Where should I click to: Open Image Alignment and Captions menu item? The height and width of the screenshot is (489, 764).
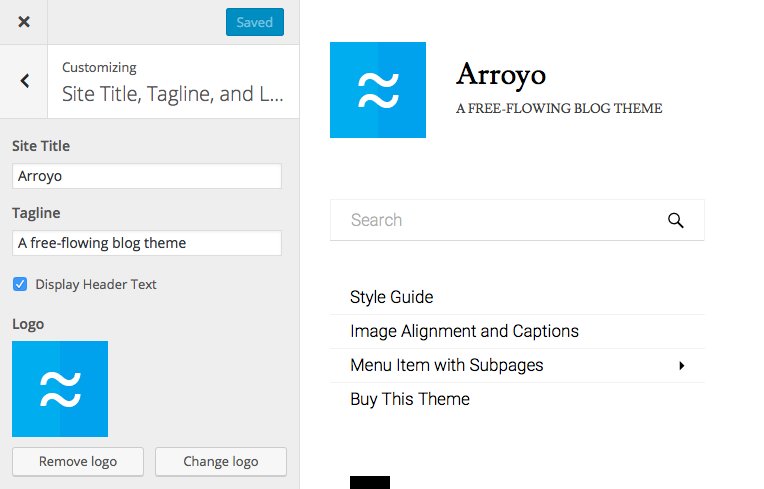[x=464, y=331]
